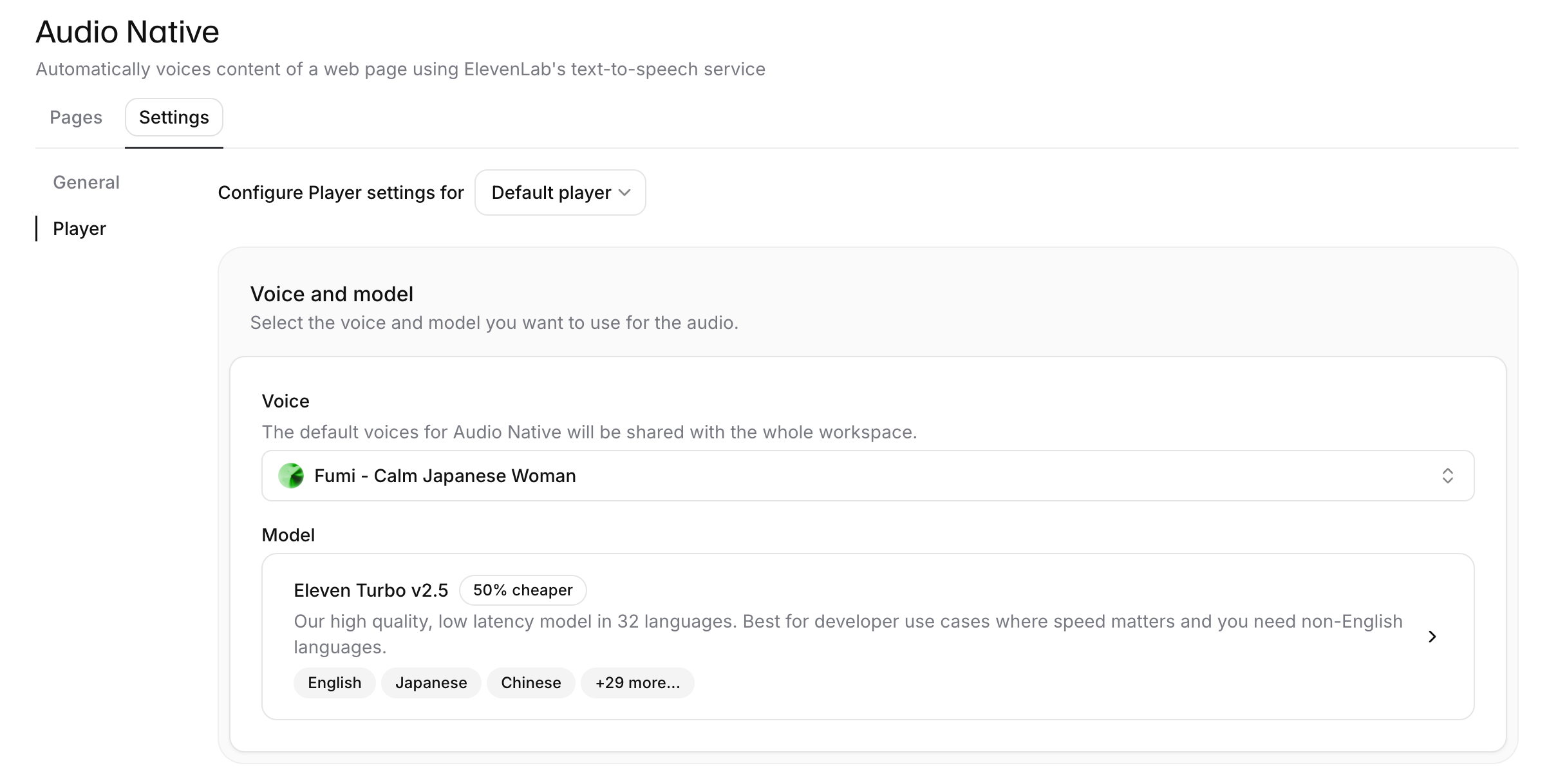Click the 50% cheaper badge
Image resolution: width=1558 pixels, height=784 pixels.
pyautogui.click(x=523, y=590)
